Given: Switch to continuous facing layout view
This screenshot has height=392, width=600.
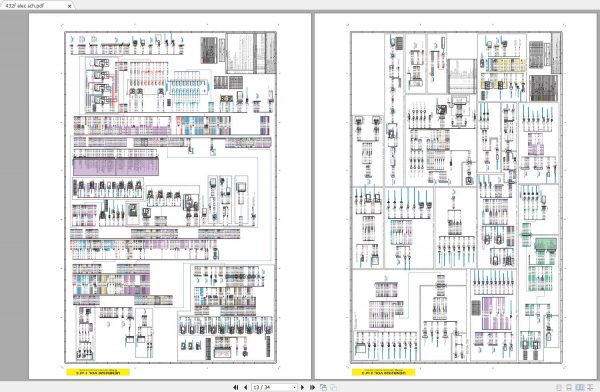Looking at the screenshot, I should coord(590,387).
